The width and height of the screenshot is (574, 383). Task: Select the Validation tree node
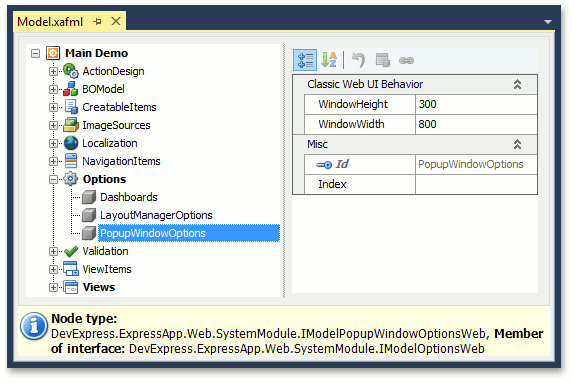[x=105, y=251]
